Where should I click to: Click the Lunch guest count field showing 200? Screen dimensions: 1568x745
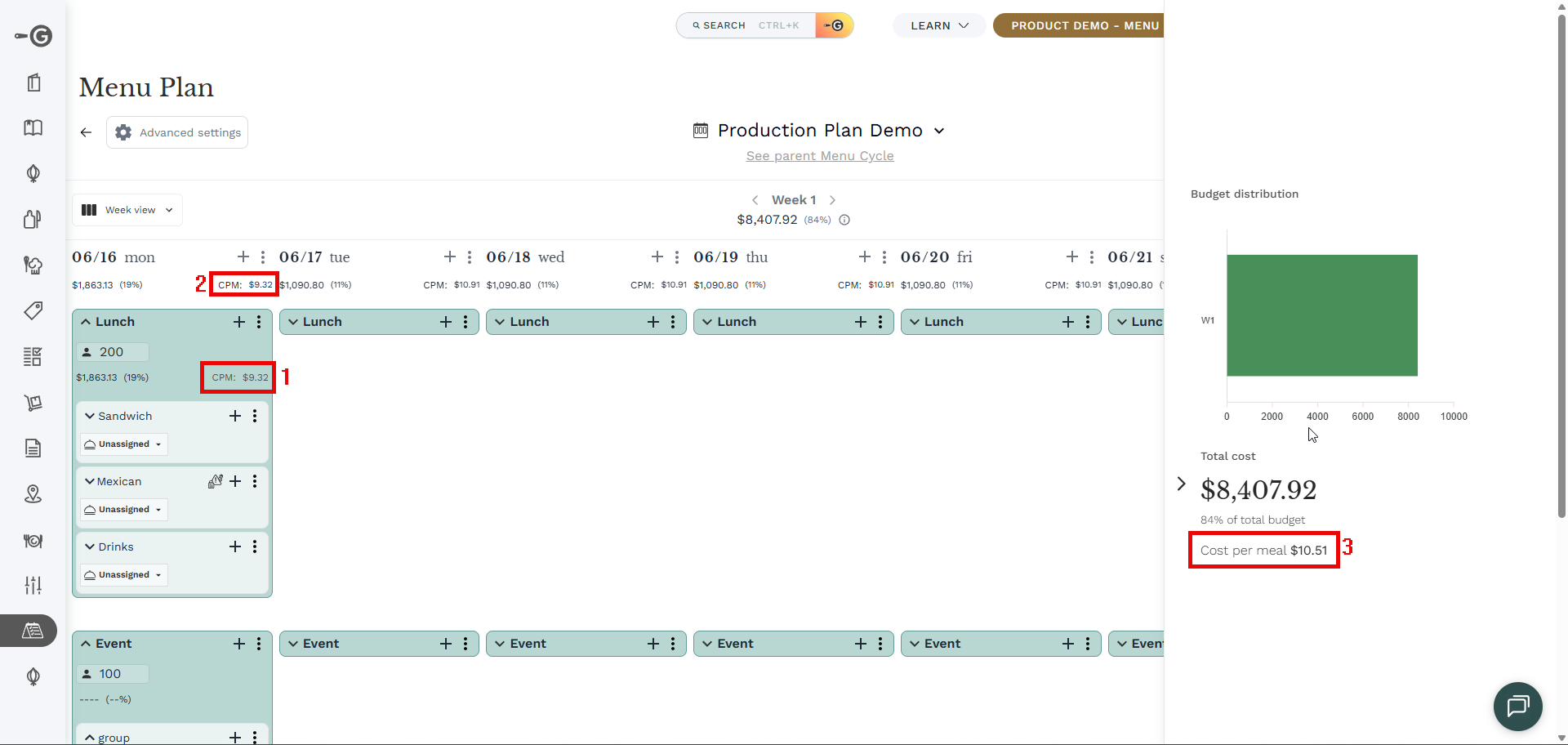pos(113,352)
